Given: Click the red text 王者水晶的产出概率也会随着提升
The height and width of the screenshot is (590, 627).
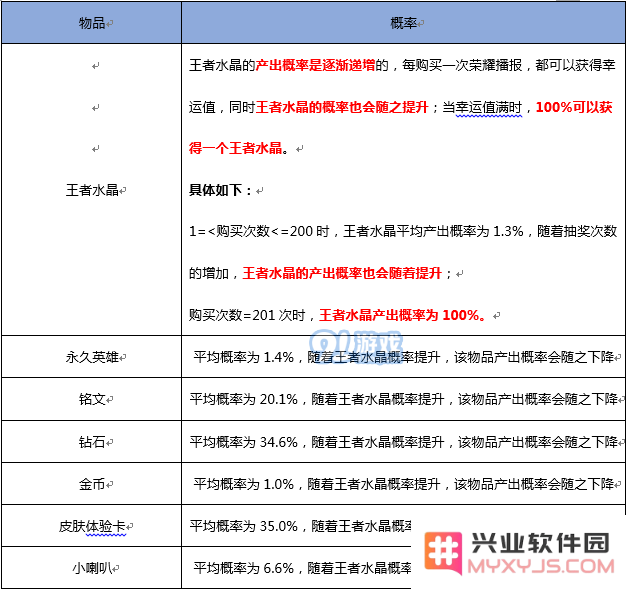Looking at the screenshot, I should [x=342, y=273].
